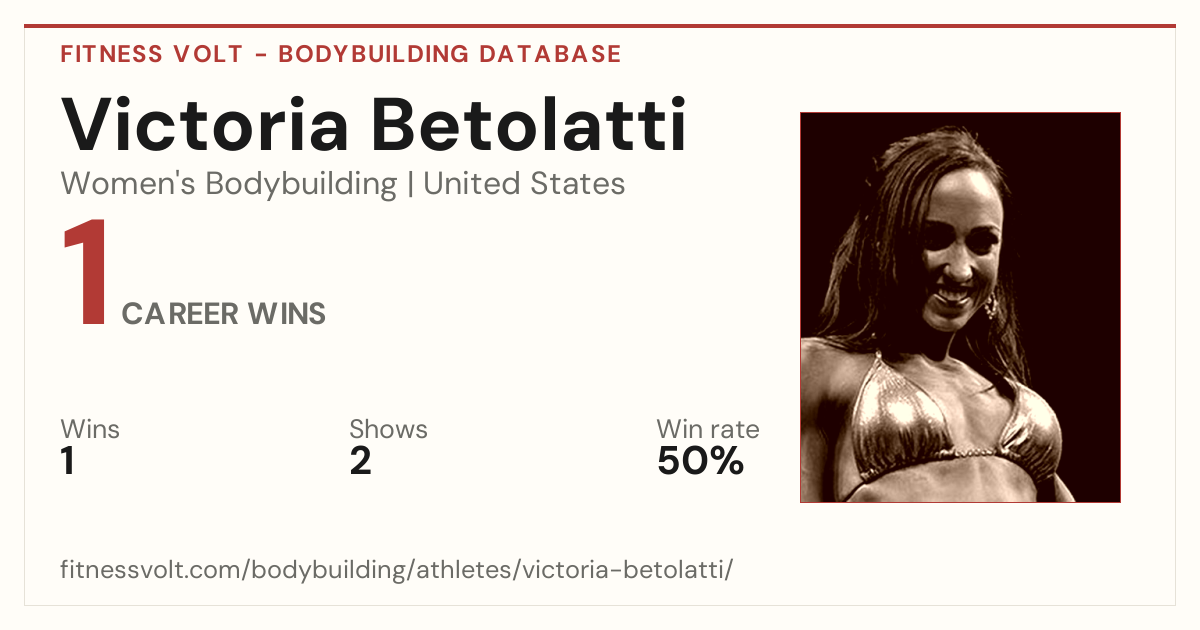This screenshot has width=1200, height=630.
Task: Click the Wins stat label
Action: 90,430
